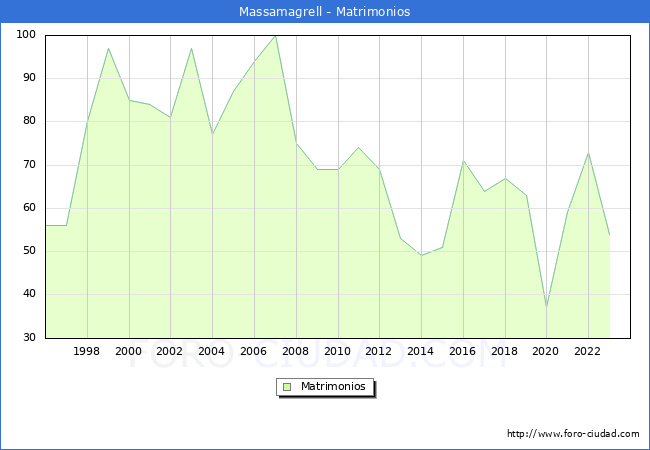Viewport: 650px width, 450px height.
Task: Click the 2014 dip data point
Action: pos(421,255)
